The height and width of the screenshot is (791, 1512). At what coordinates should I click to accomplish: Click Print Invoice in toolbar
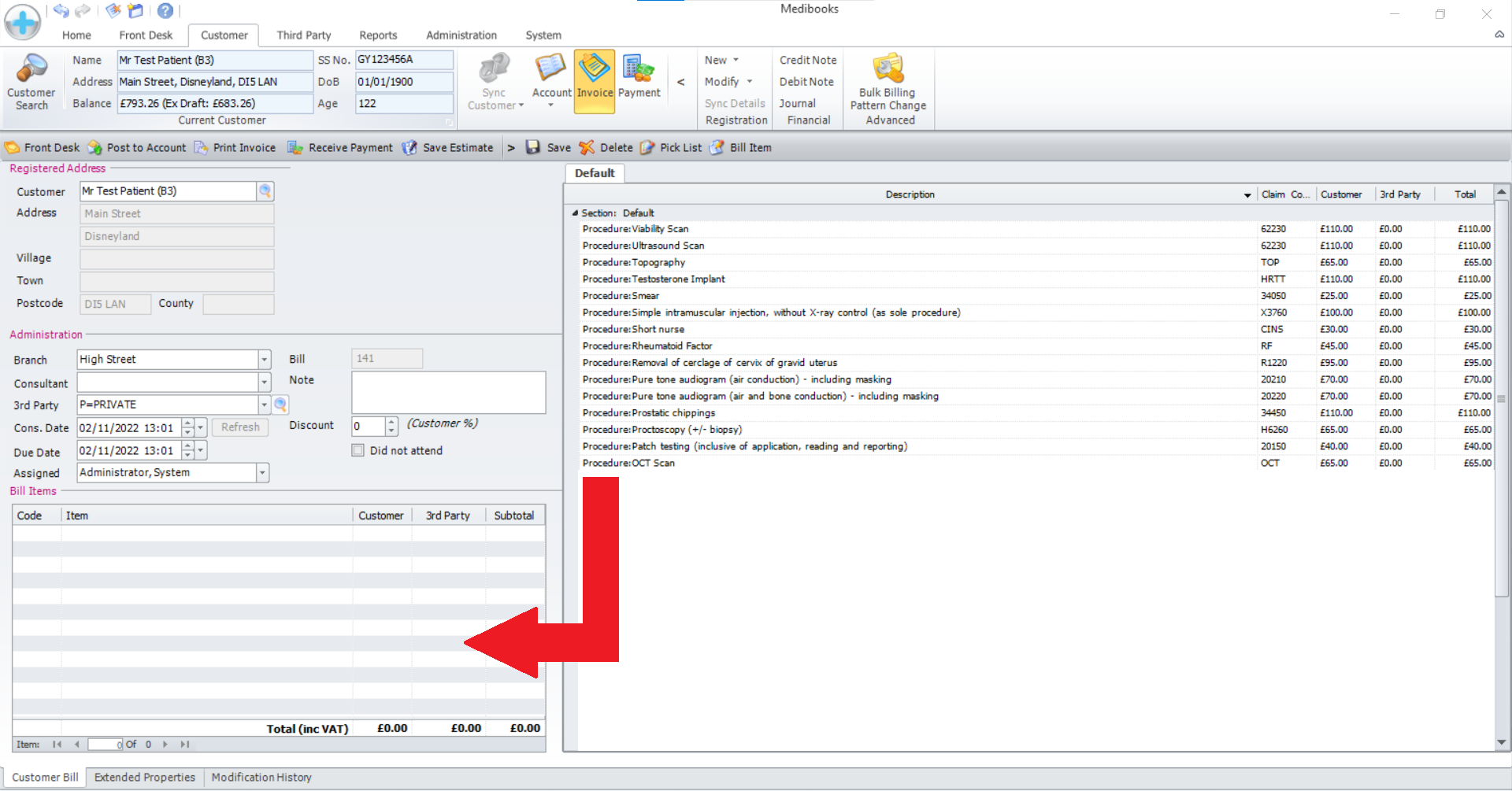[x=235, y=148]
